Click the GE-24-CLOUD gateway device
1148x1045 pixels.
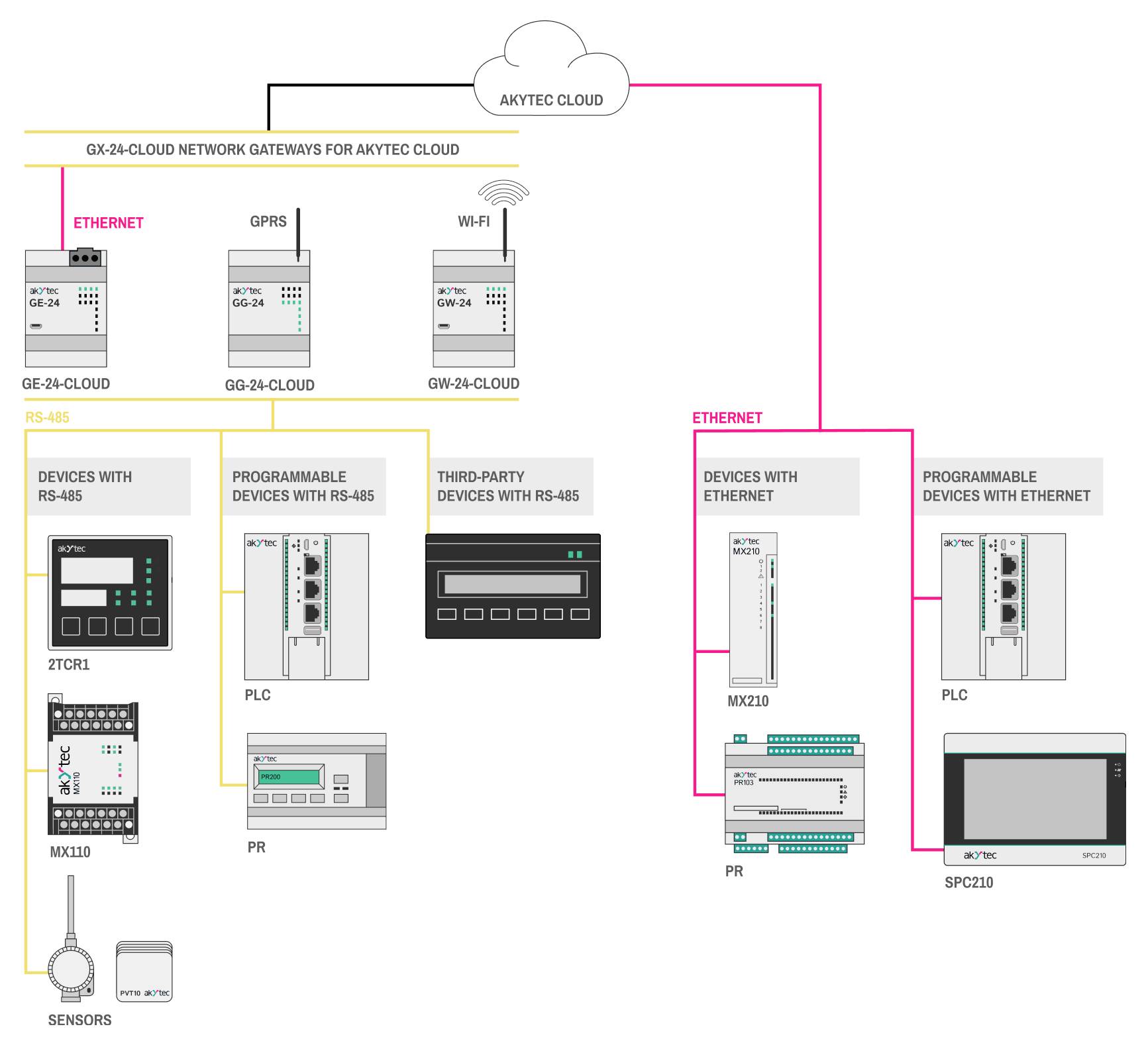click(x=65, y=308)
